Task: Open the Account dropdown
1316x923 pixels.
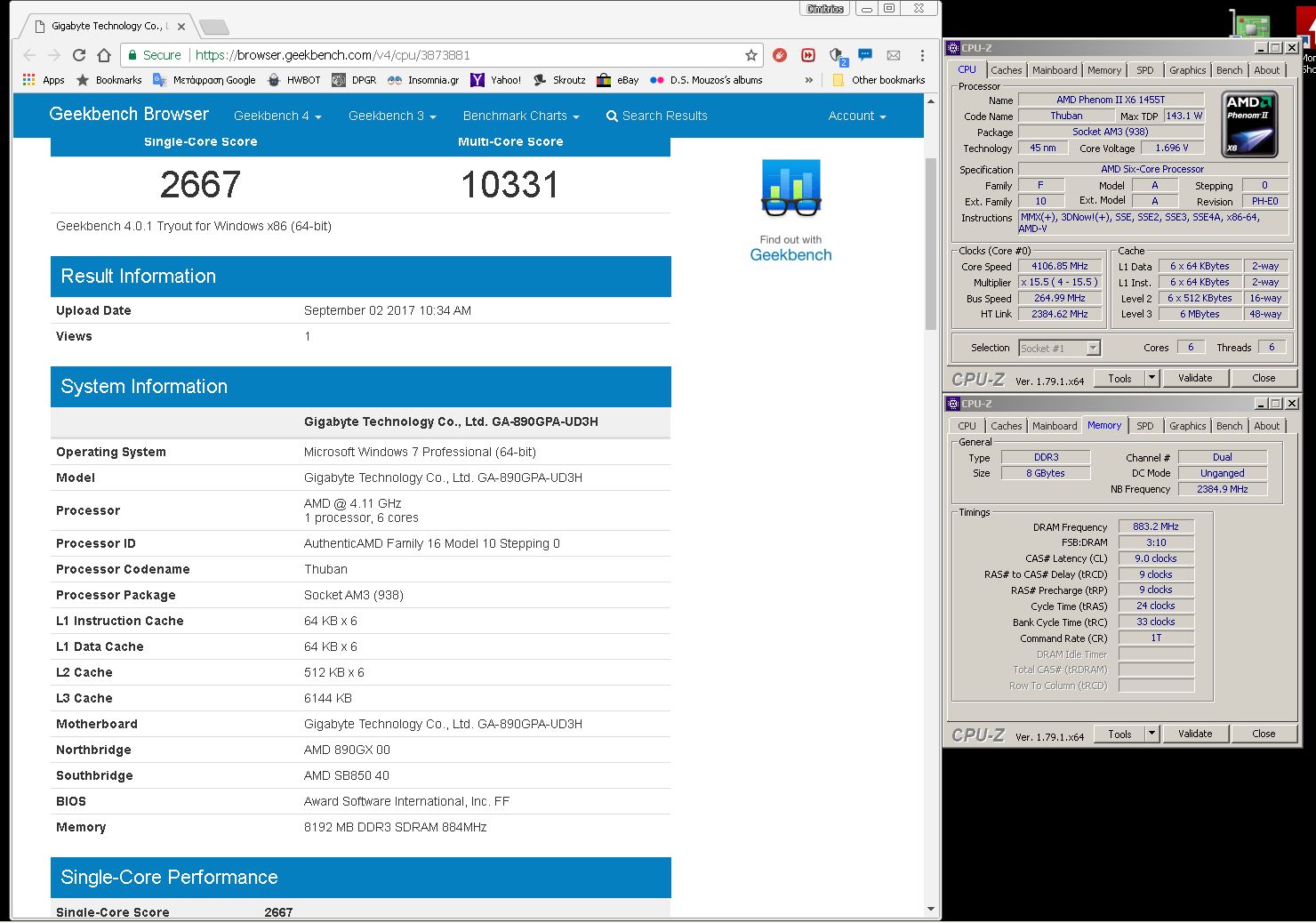Action: click(857, 116)
